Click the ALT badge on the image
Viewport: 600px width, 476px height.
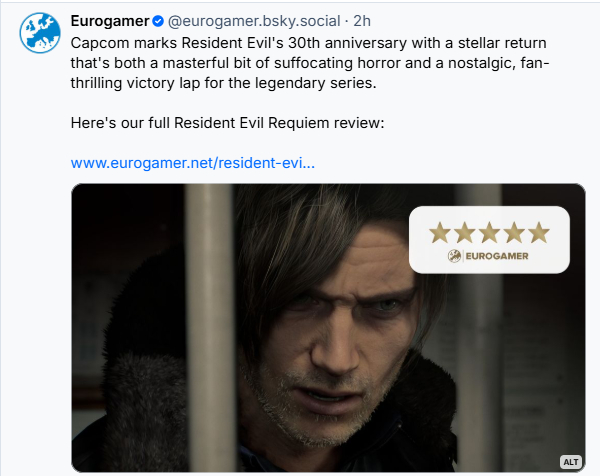571,462
